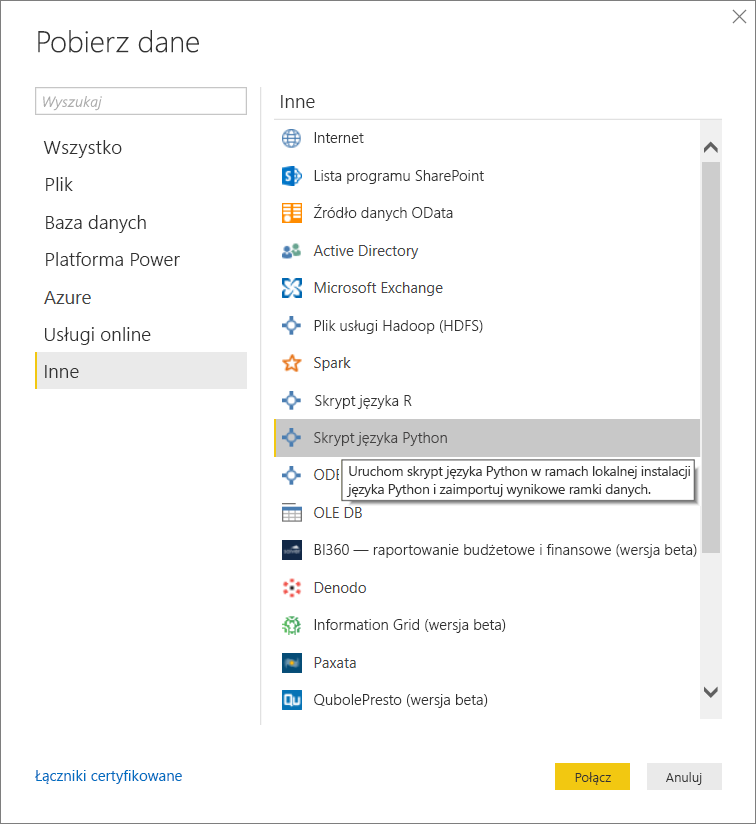This screenshot has width=756, height=824.
Task: Select the QubolePresto icon
Action: 291,700
